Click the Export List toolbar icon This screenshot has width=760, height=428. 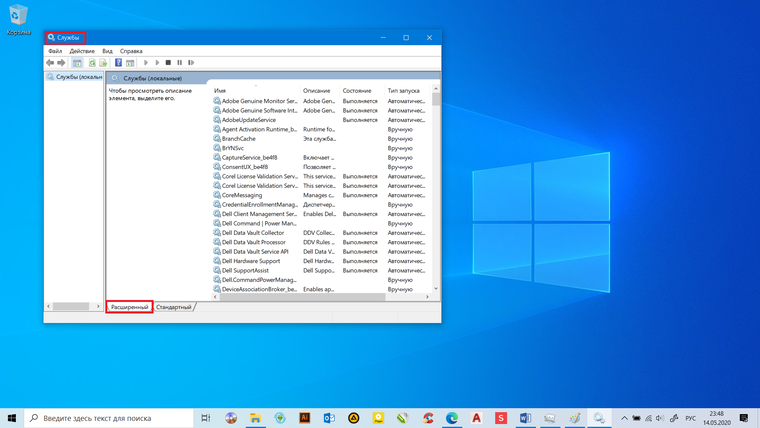(x=103, y=63)
